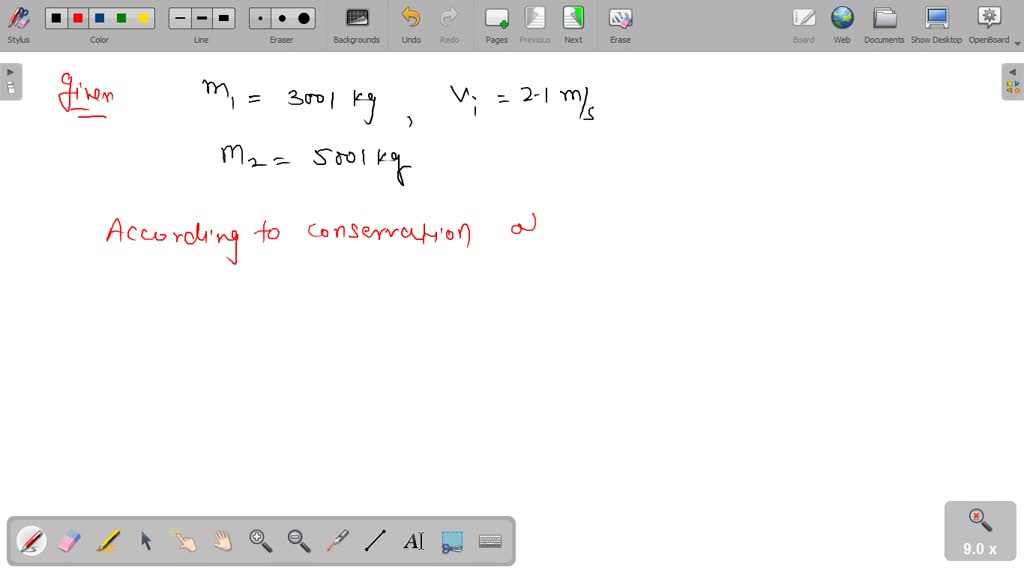Go to the Next page
Screen dimensions: 1024x576
click(x=573, y=25)
